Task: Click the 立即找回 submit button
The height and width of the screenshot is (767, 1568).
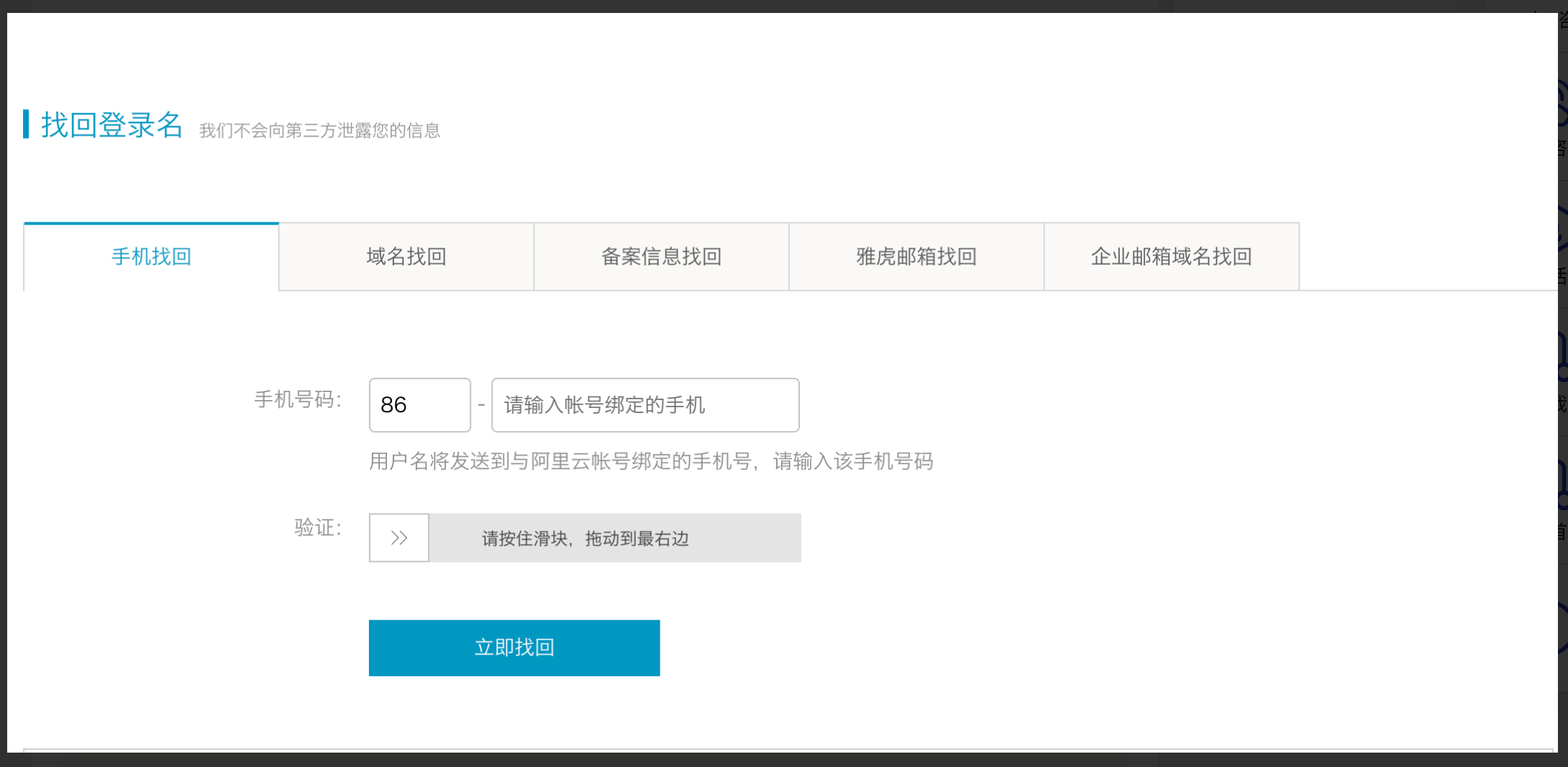Action: coord(514,647)
